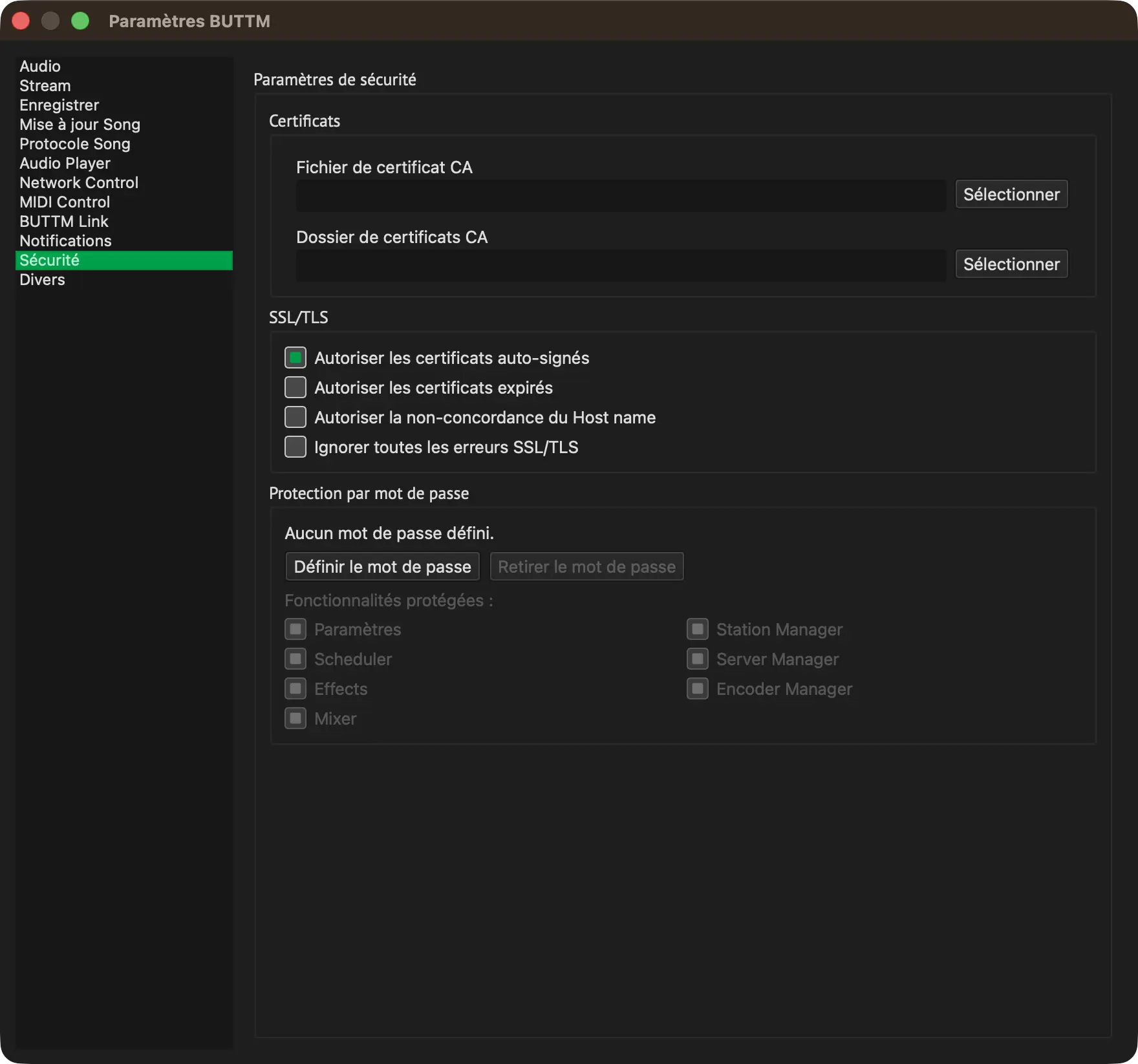Viewport: 1138px width, 1064px height.
Task: Open Mise à jour Song settings
Action: pyautogui.click(x=123, y=125)
